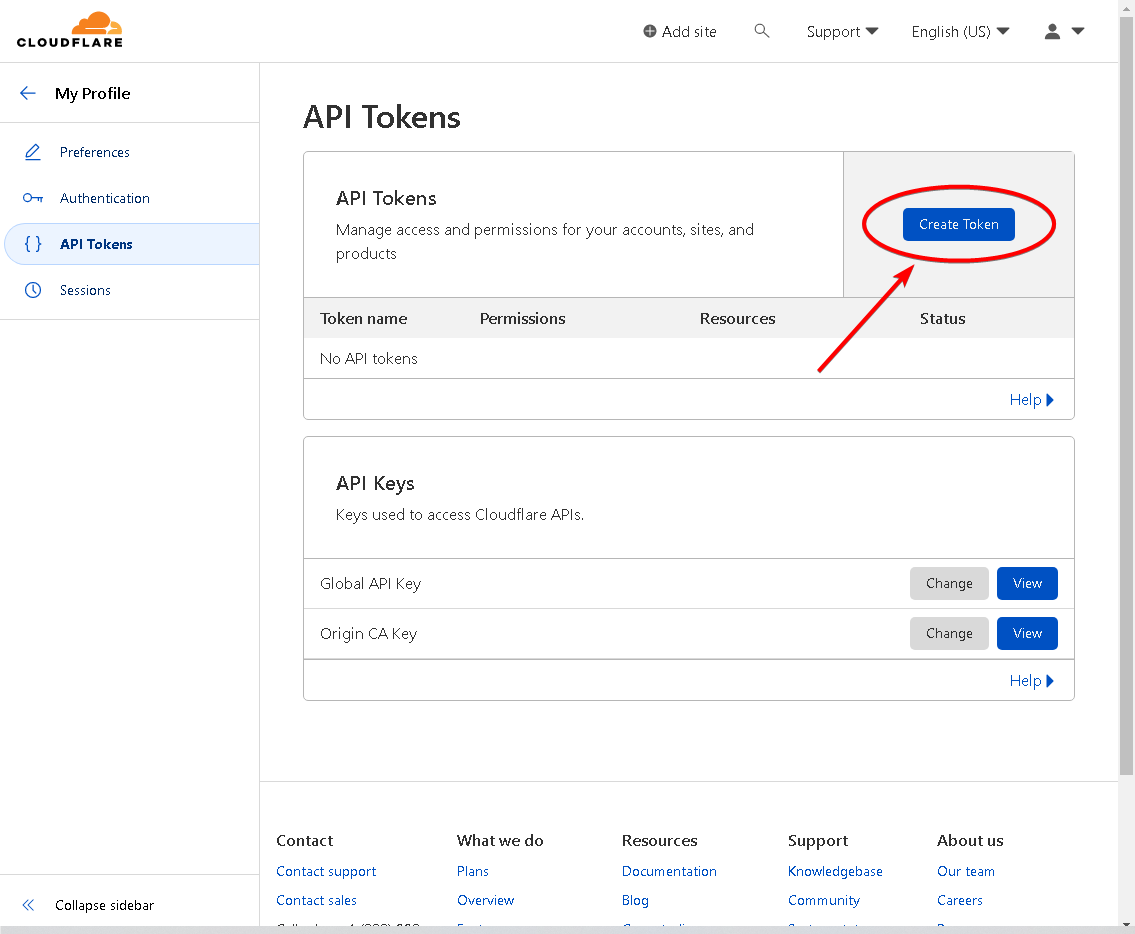This screenshot has width=1135, height=934.
Task: Change the Origin CA Key
Action: 949,634
